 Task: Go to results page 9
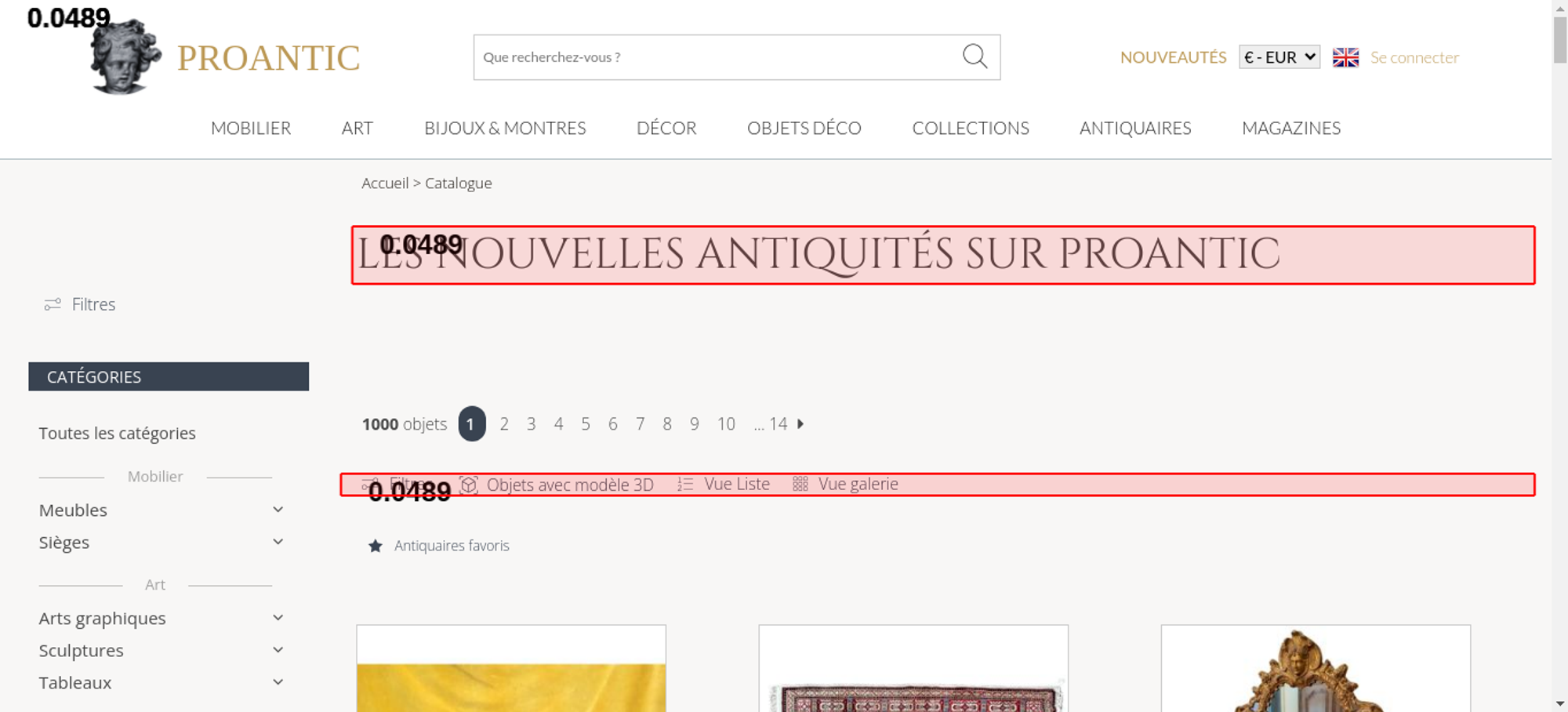(x=695, y=424)
